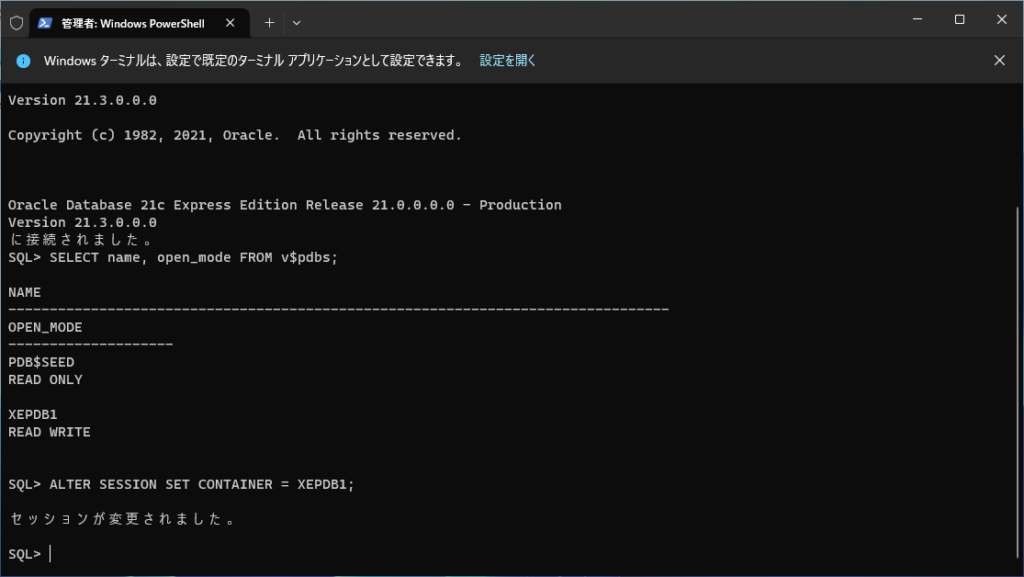Image resolution: width=1024 pixels, height=577 pixels.
Task: Open settings via the 設定を開く link
Action: click(x=508, y=60)
